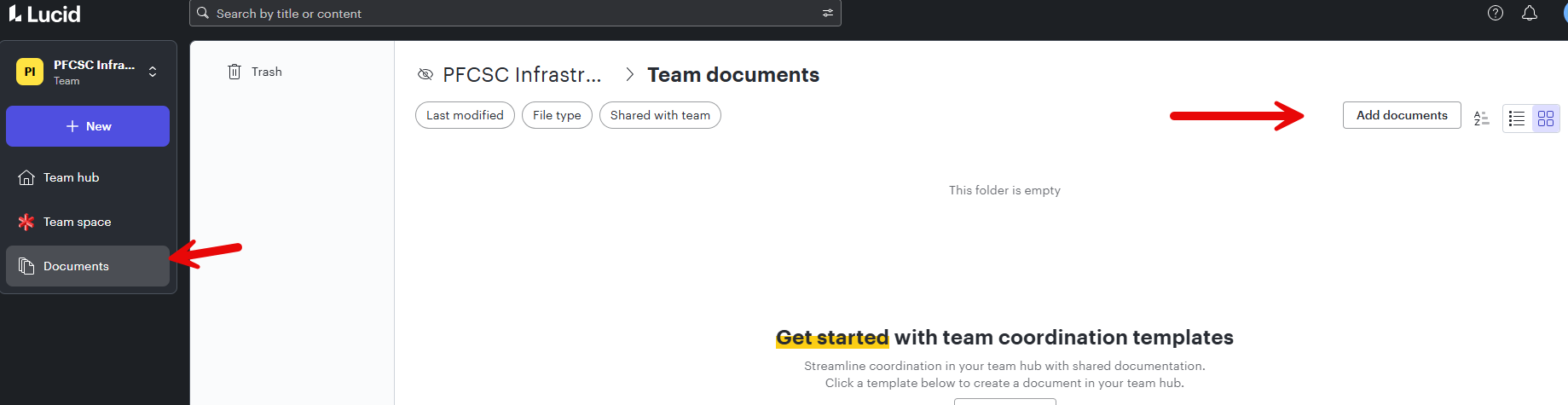Click the sort A-Z icon
The width and height of the screenshot is (1568, 405).
pyautogui.click(x=1482, y=119)
